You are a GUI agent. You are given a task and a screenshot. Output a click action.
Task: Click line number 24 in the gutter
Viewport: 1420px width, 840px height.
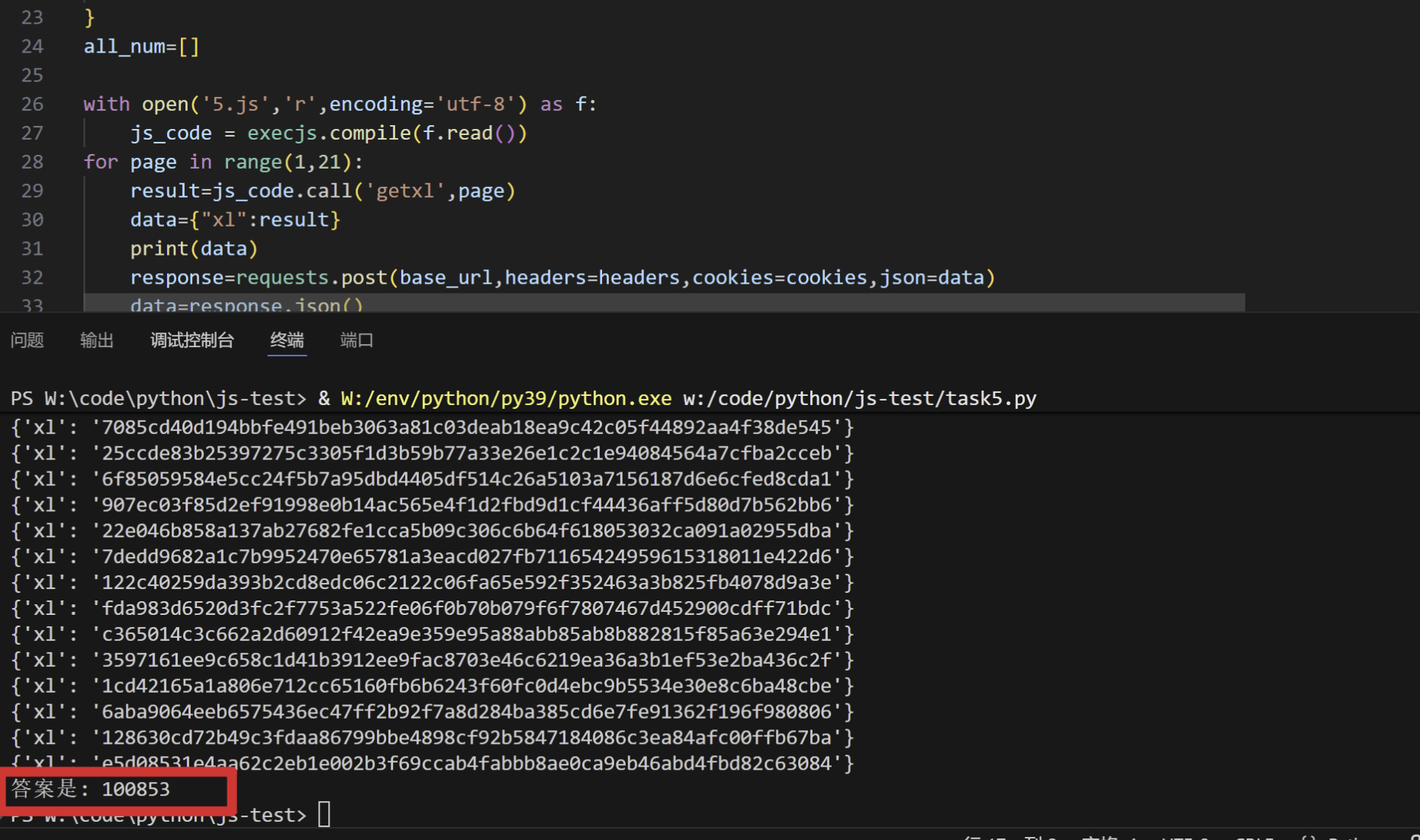point(32,47)
